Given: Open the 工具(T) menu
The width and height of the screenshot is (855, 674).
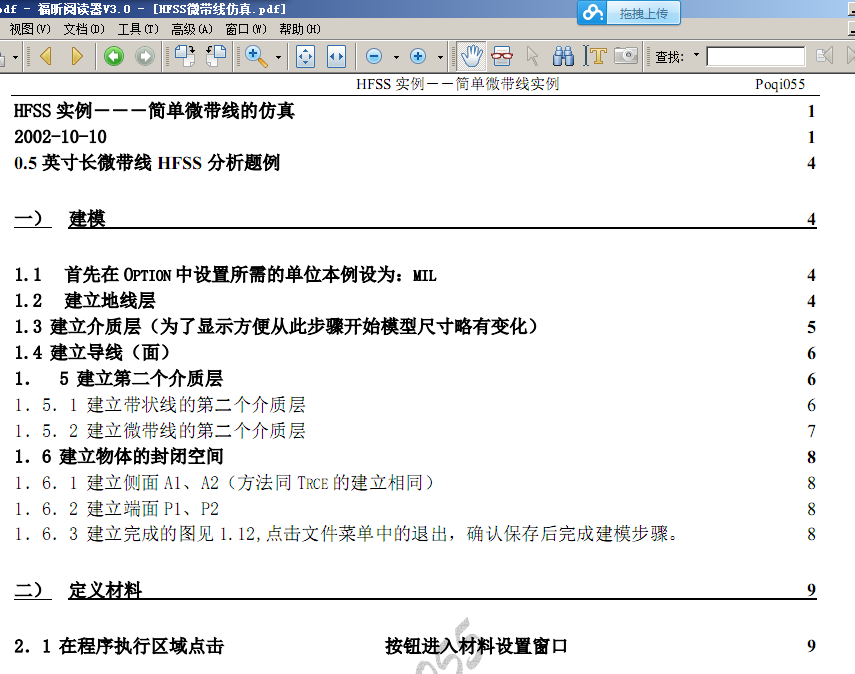Looking at the screenshot, I should click(x=138, y=29).
